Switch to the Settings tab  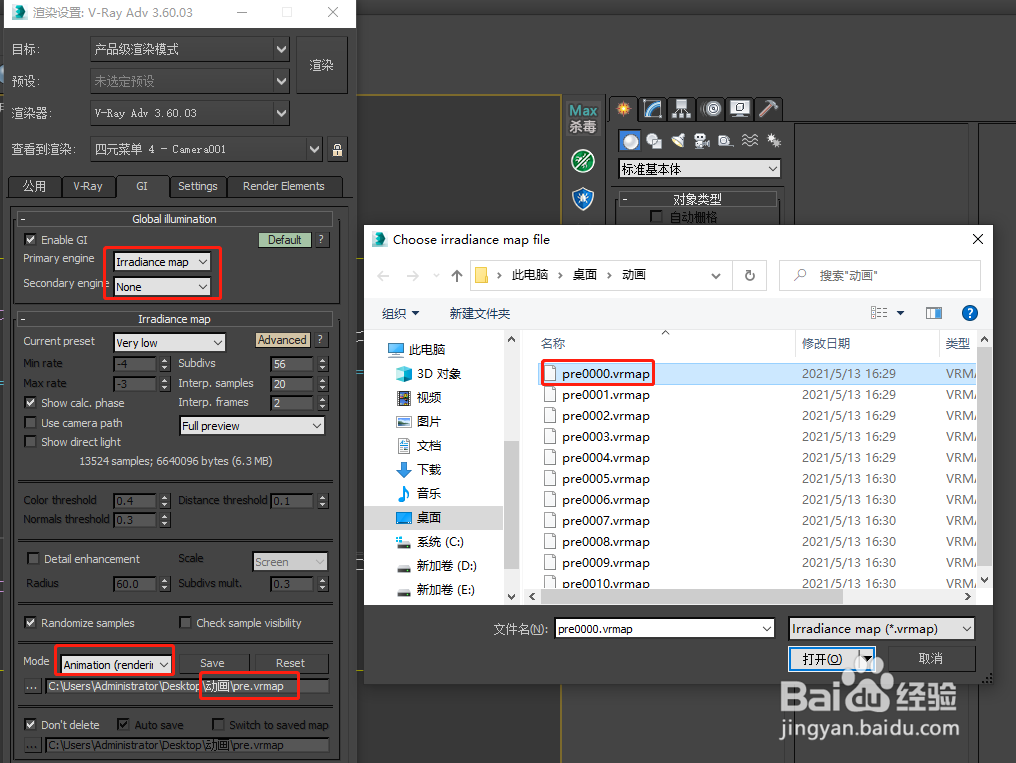point(198,187)
